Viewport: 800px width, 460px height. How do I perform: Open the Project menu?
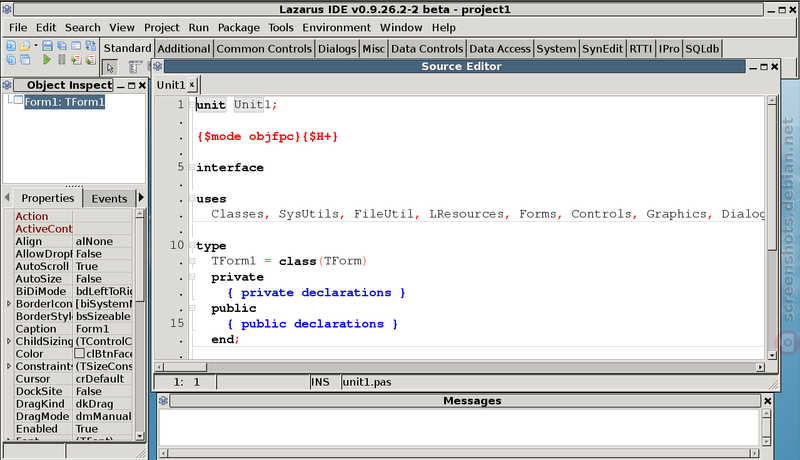[161, 28]
